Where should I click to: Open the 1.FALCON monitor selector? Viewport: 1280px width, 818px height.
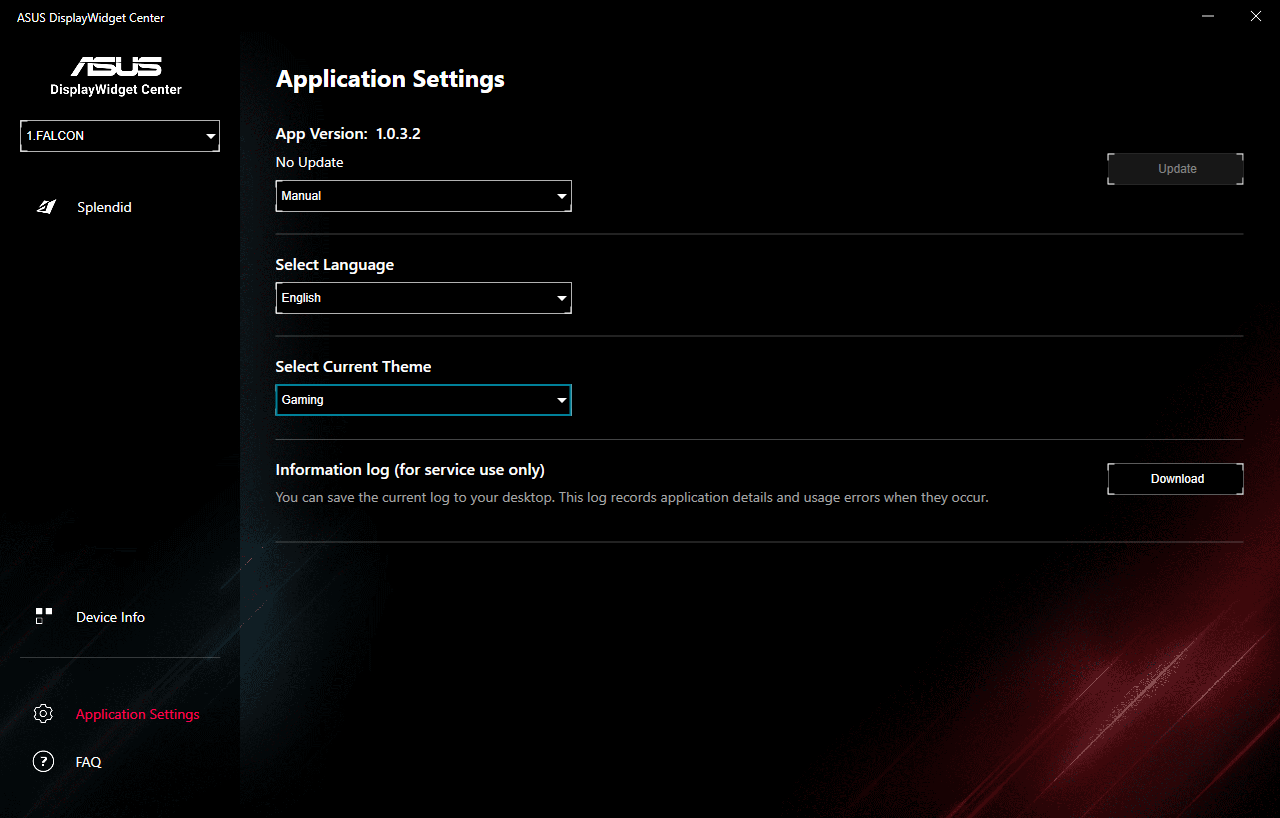119,135
